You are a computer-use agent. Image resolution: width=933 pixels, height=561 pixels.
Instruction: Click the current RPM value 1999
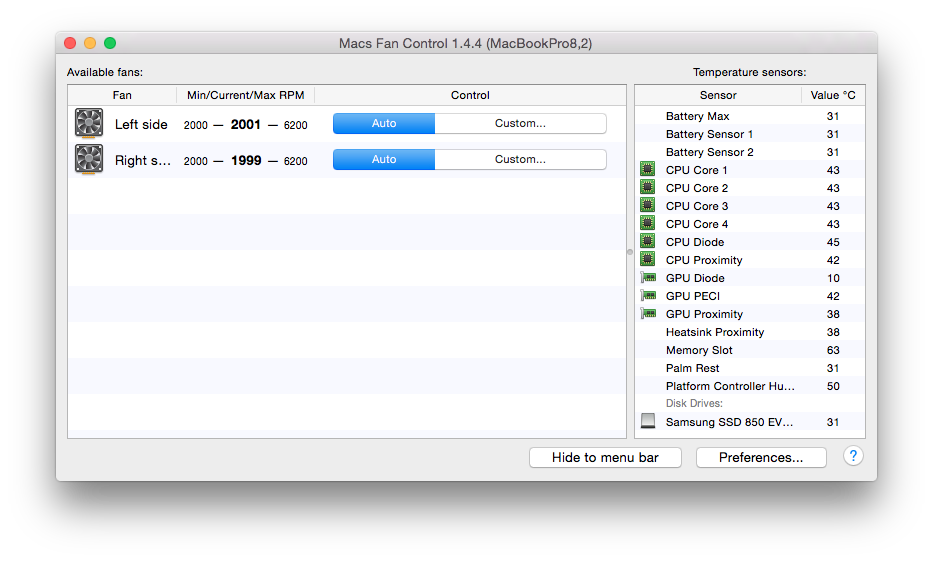point(246,161)
